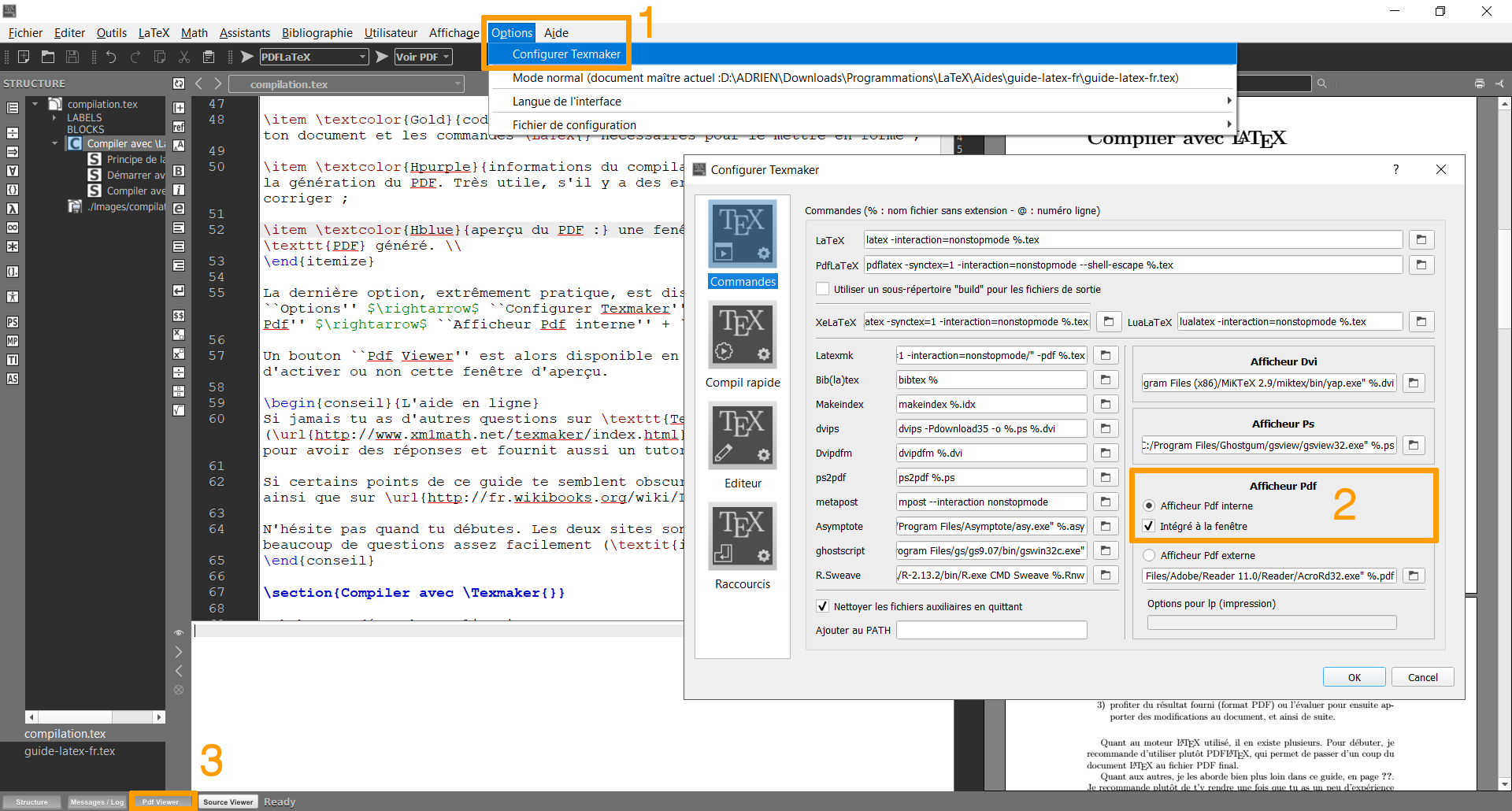Expand the compilation.tex file selector
Viewport: 1512px width, 811px height.
click(458, 84)
